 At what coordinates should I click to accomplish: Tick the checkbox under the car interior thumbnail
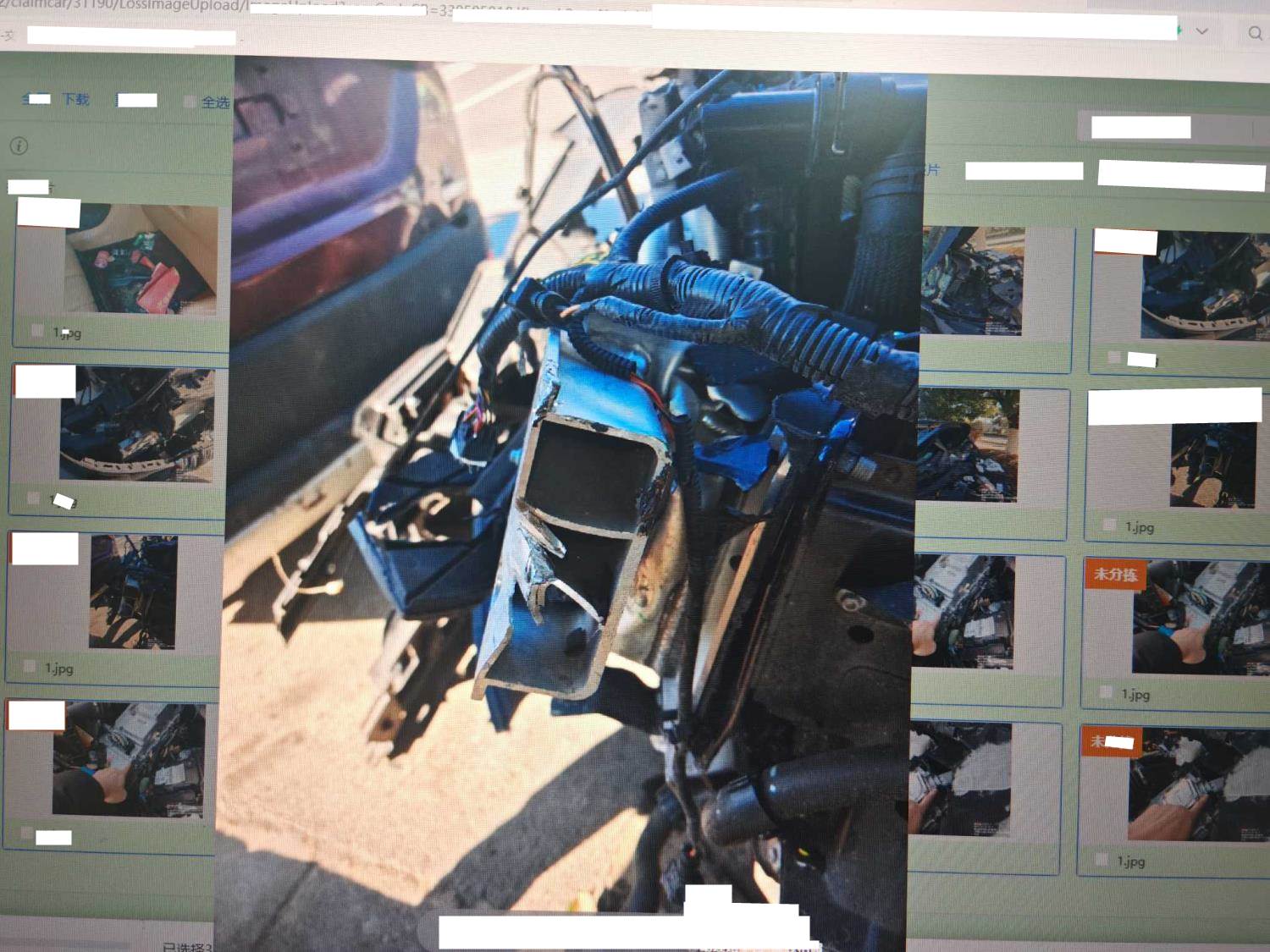pos(37,331)
